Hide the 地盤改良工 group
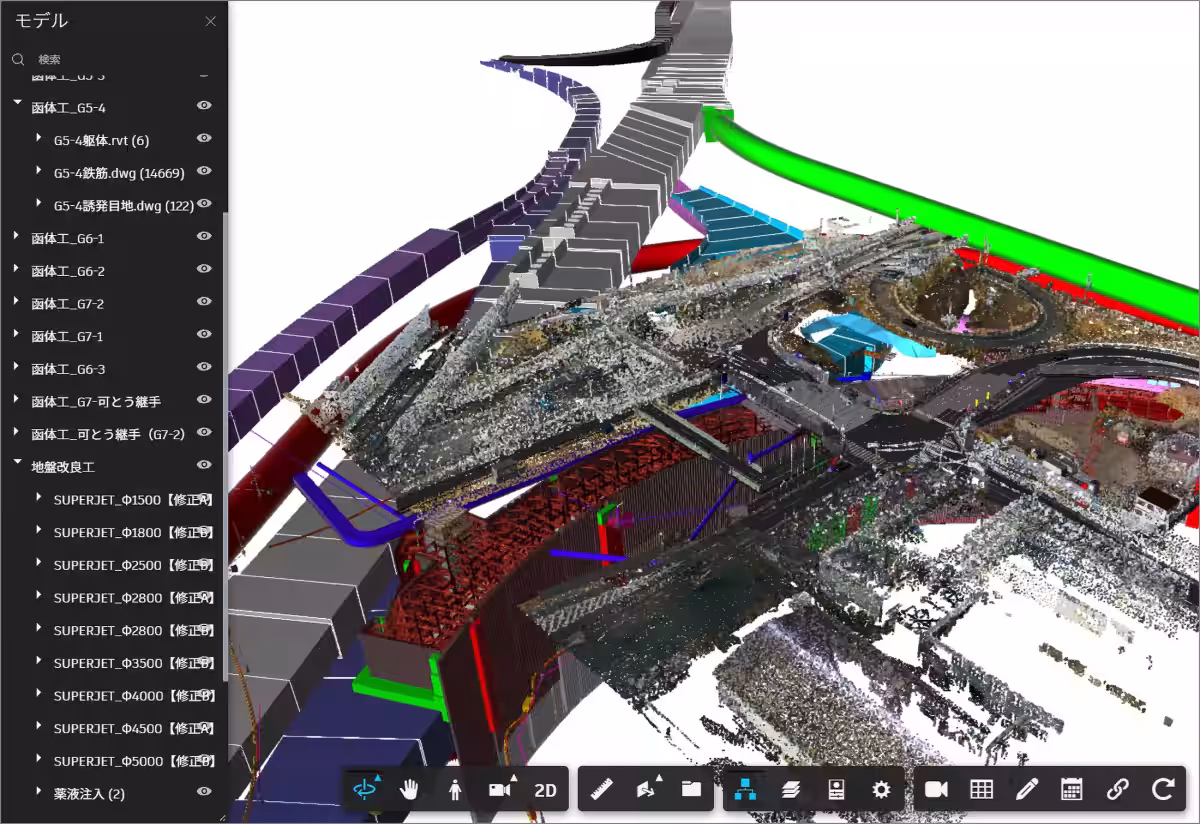 click(x=204, y=465)
